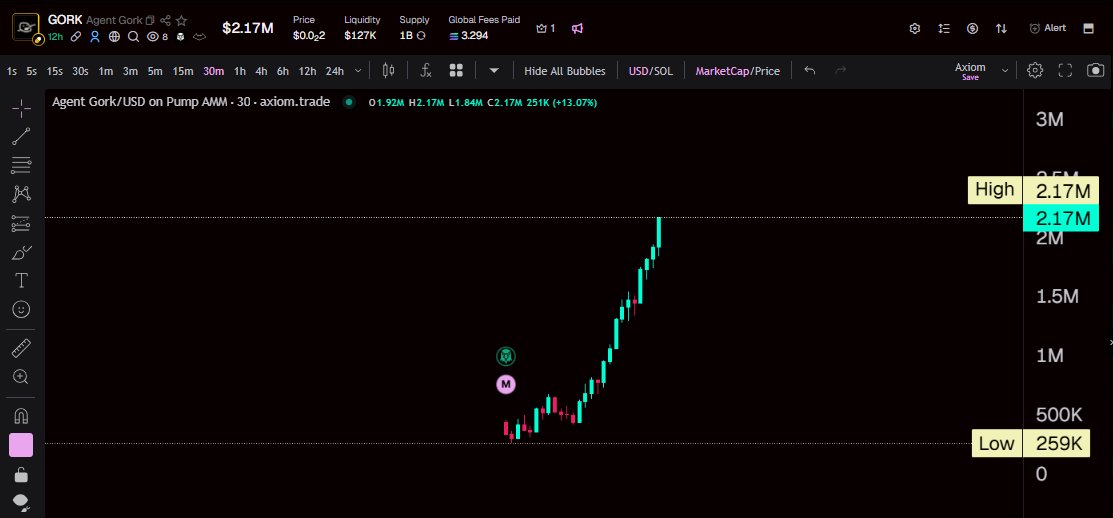Redo the chart action

(x=841, y=70)
